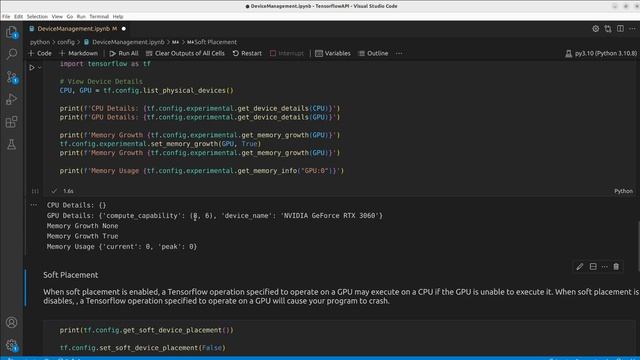
Task: Click the diff/compare icon in editor title
Action: (x=608, y=29)
